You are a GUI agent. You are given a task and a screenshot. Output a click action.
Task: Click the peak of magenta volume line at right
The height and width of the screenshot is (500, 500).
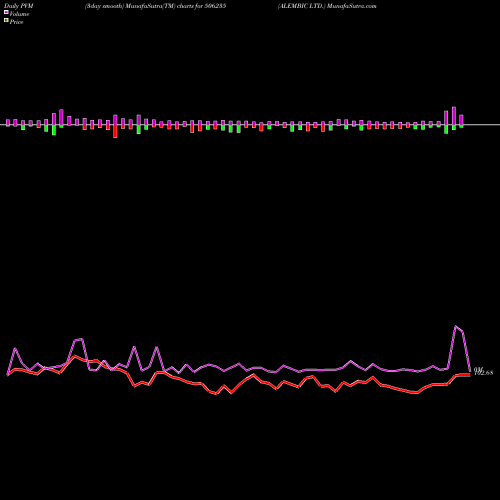point(456,326)
